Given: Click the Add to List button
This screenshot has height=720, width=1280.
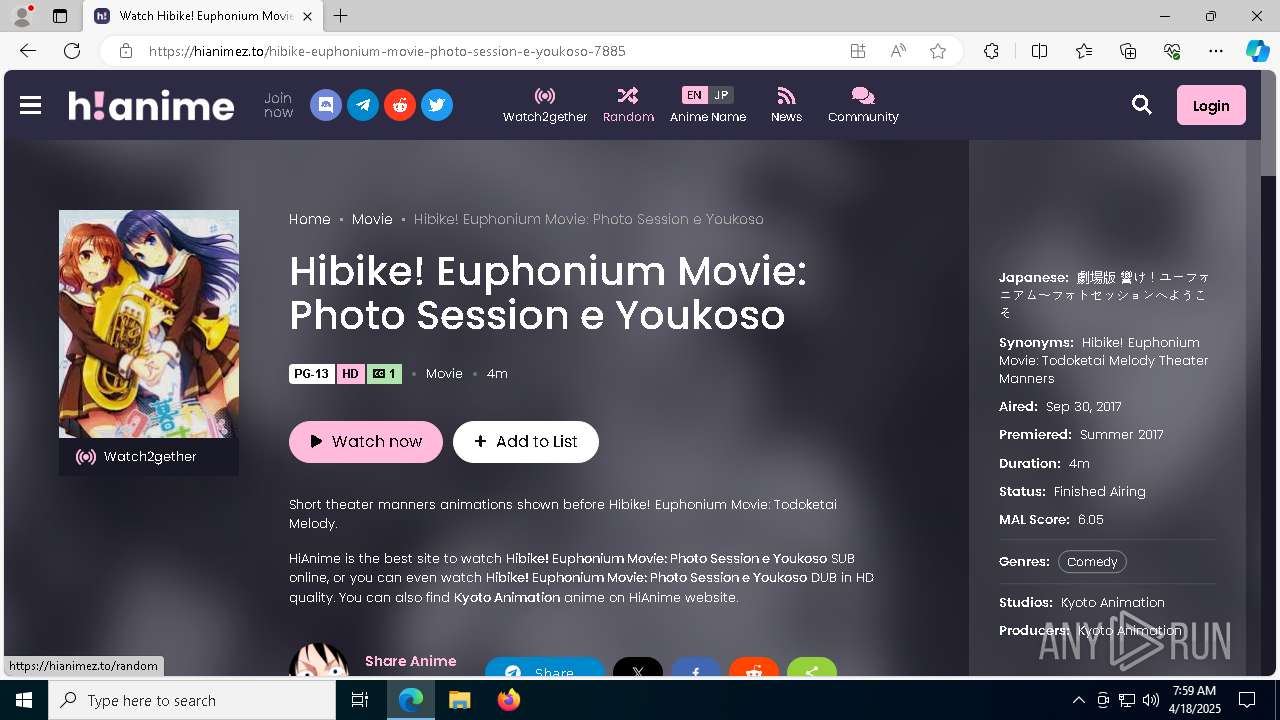Looking at the screenshot, I should [526, 442].
